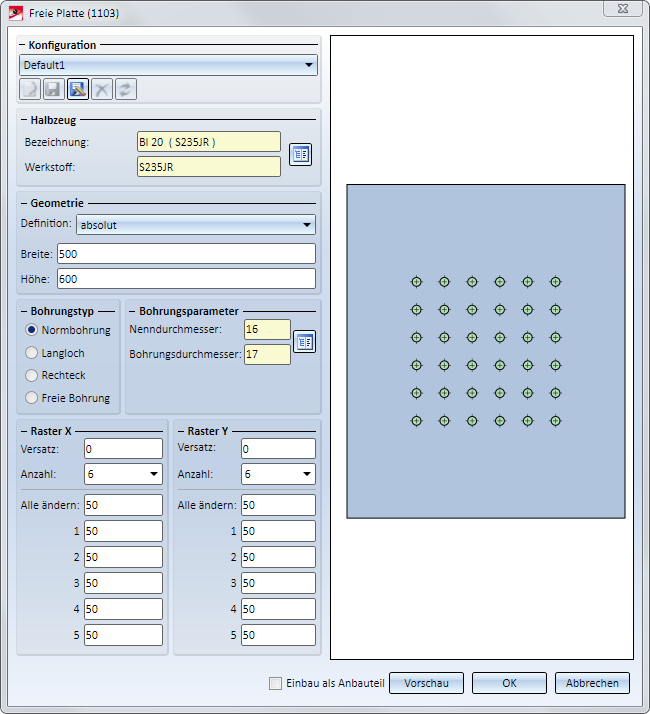Click Raster X spacing field 3

point(123,583)
